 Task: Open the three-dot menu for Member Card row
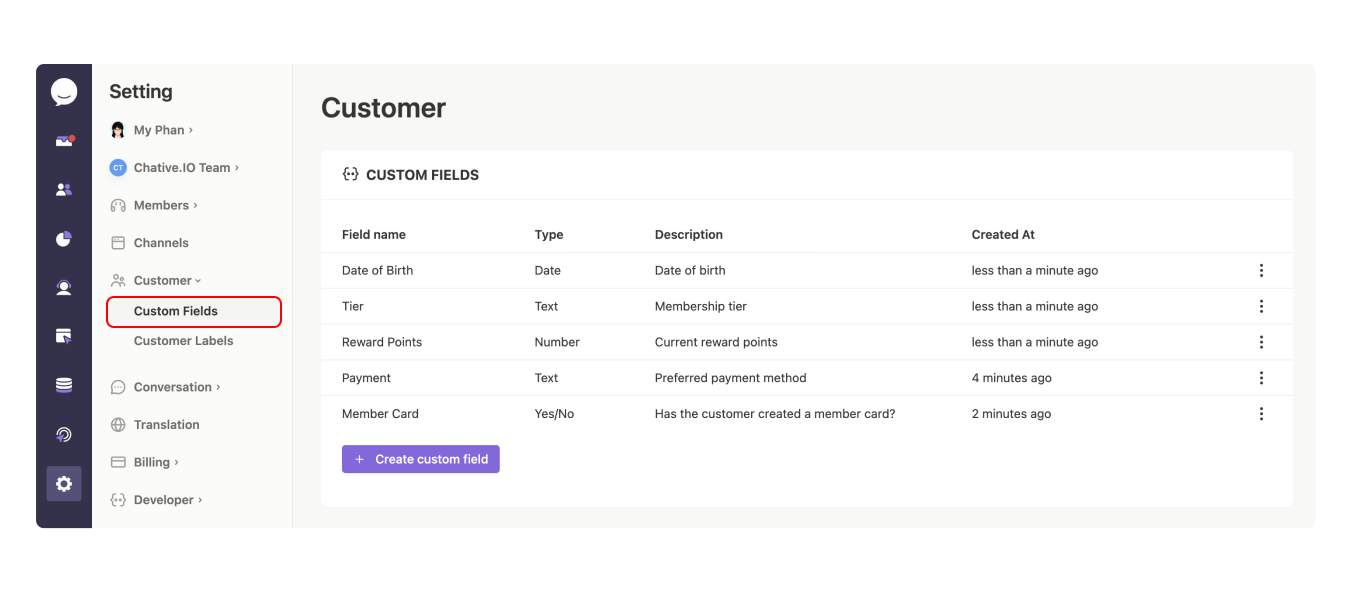1261,413
